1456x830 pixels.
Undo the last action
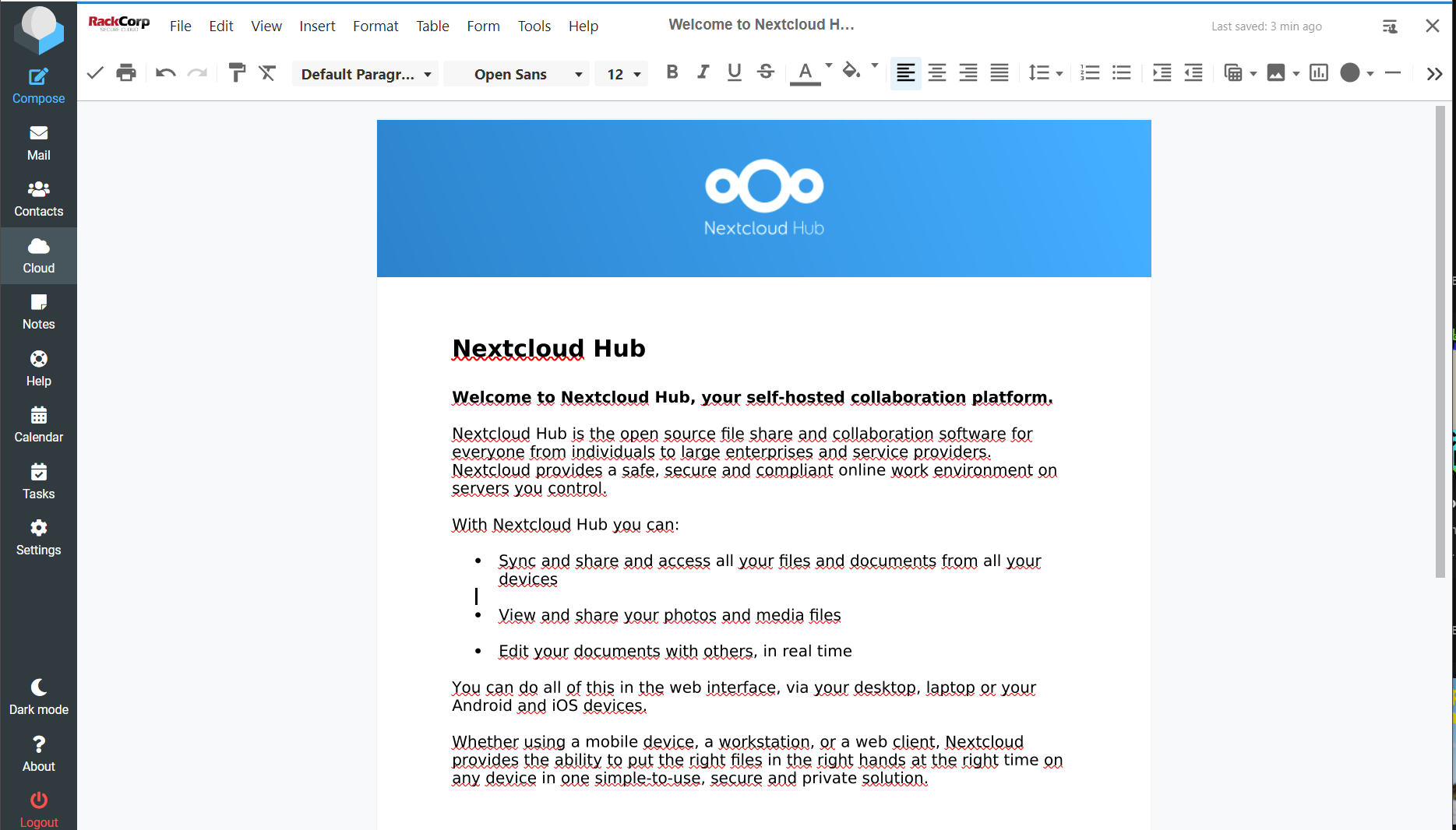click(165, 73)
